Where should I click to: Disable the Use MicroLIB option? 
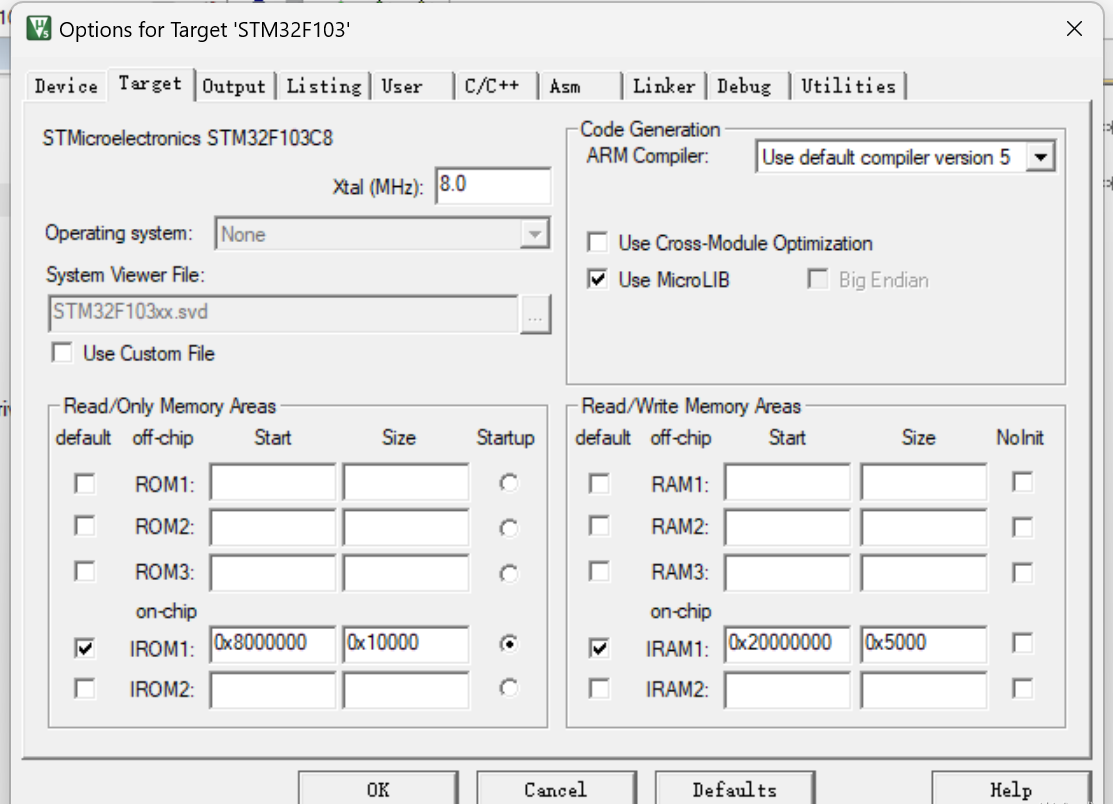click(x=597, y=279)
